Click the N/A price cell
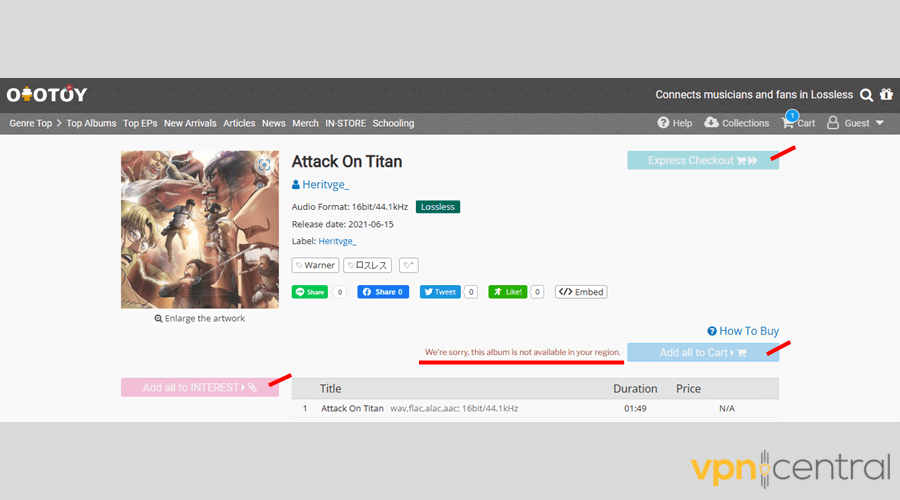Viewport: 900px width, 500px height. pos(727,409)
